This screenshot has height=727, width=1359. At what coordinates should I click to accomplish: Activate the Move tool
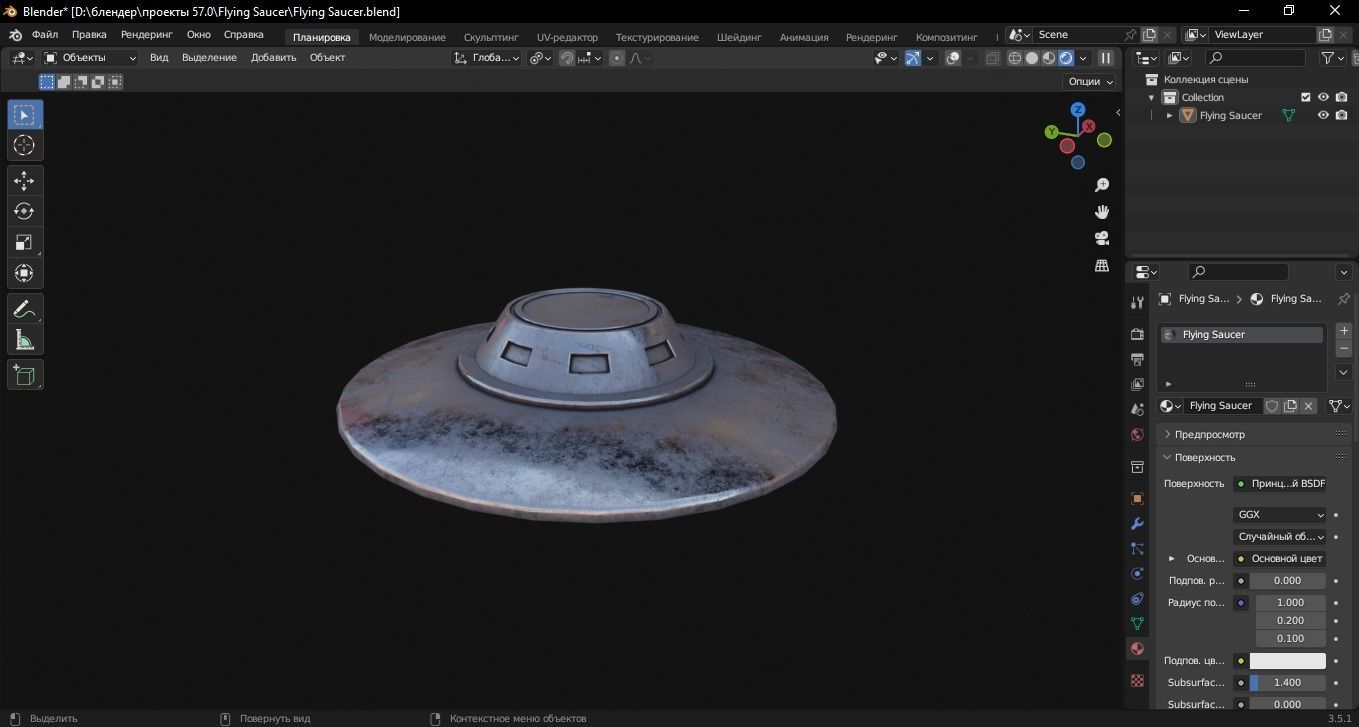pos(24,181)
